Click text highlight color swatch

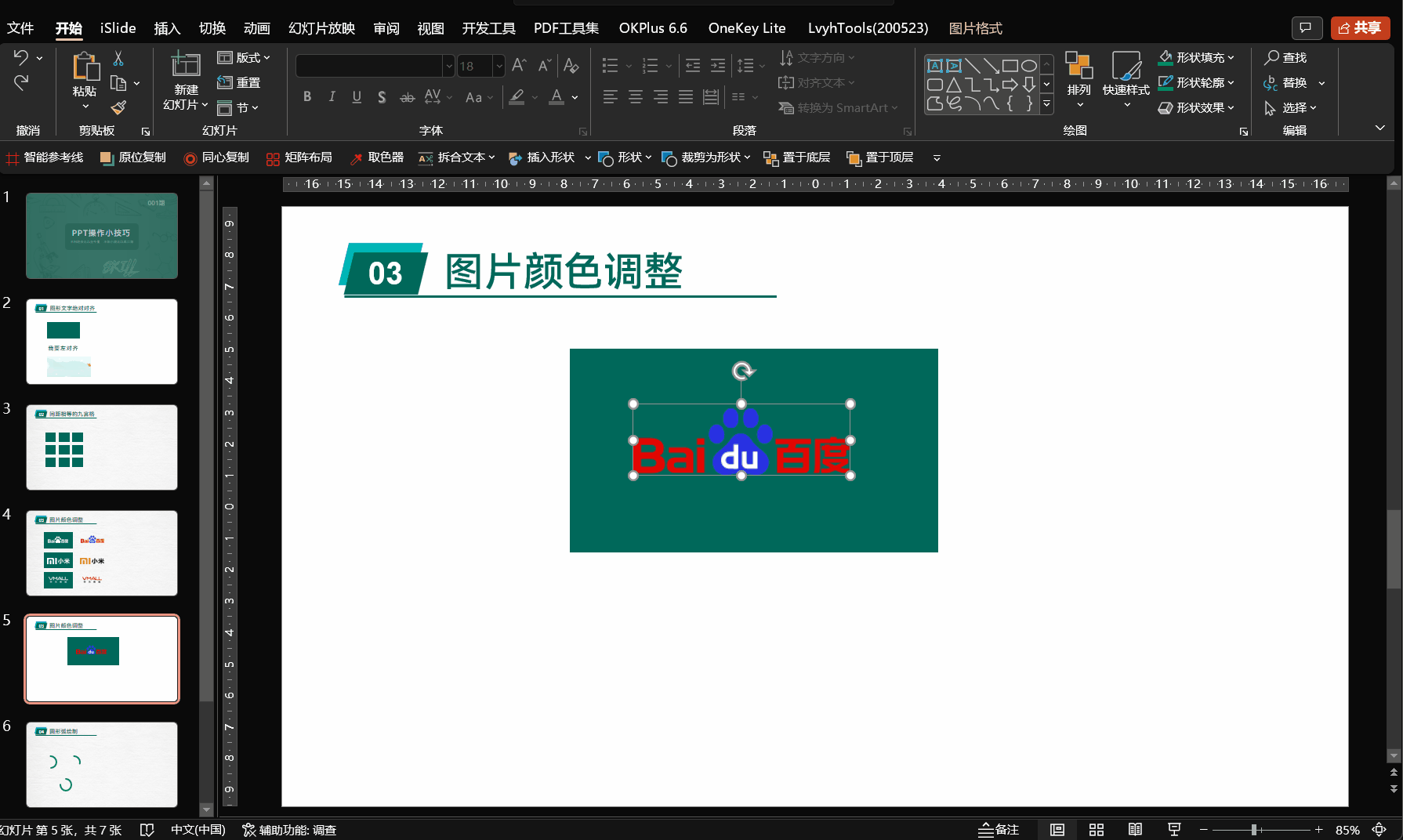tap(517, 97)
